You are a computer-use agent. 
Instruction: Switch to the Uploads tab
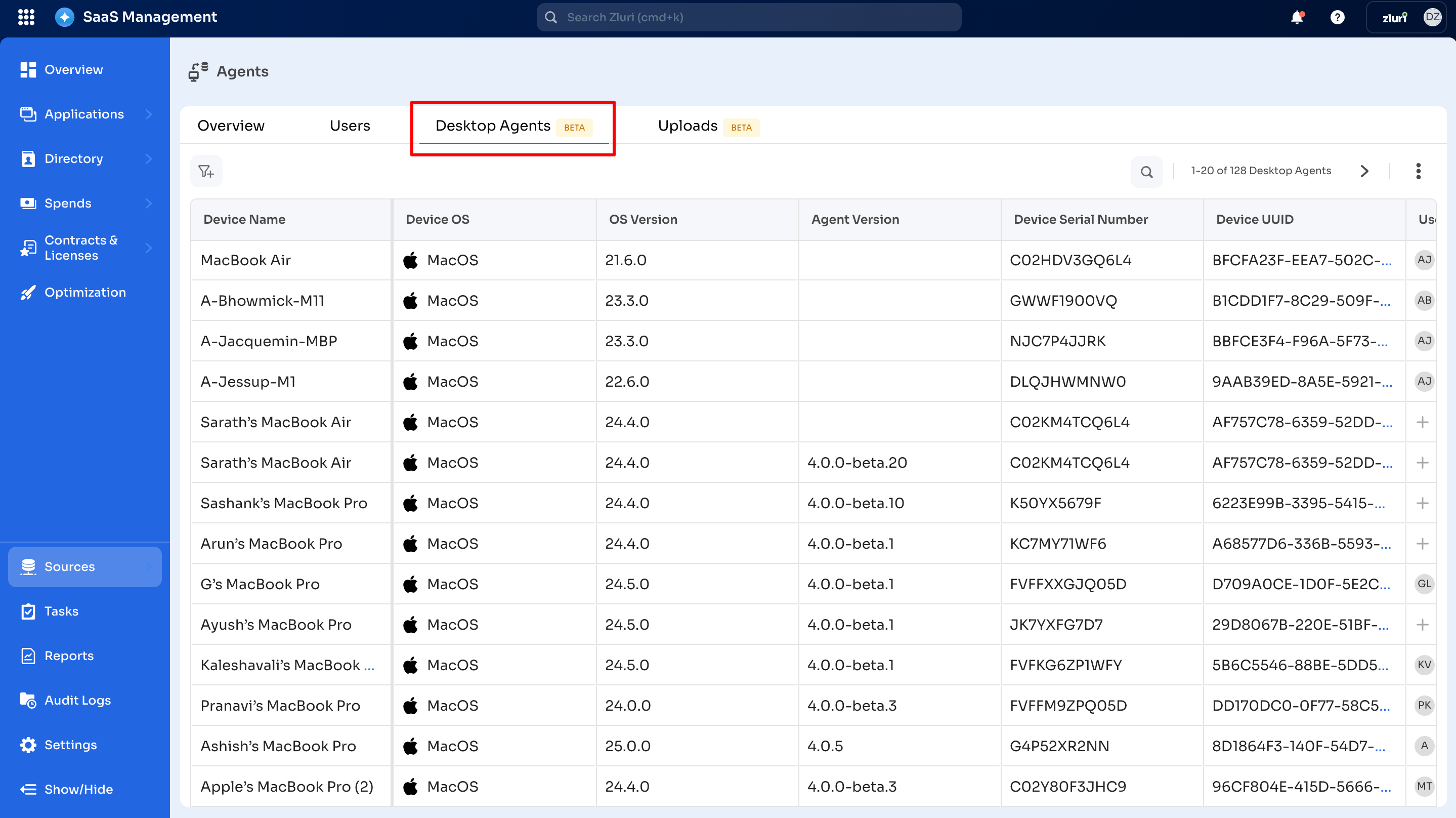(x=688, y=126)
